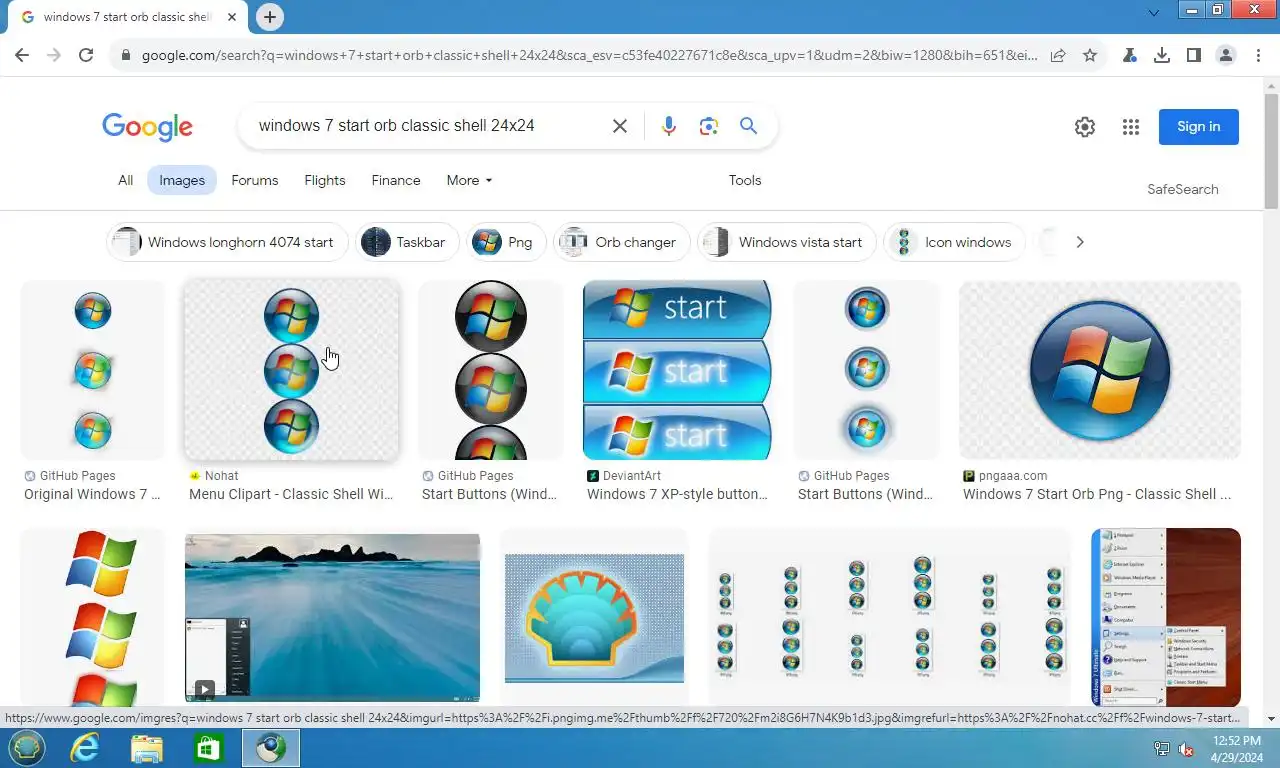Sign in to Google
The image size is (1280, 768).
coord(1199,126)
